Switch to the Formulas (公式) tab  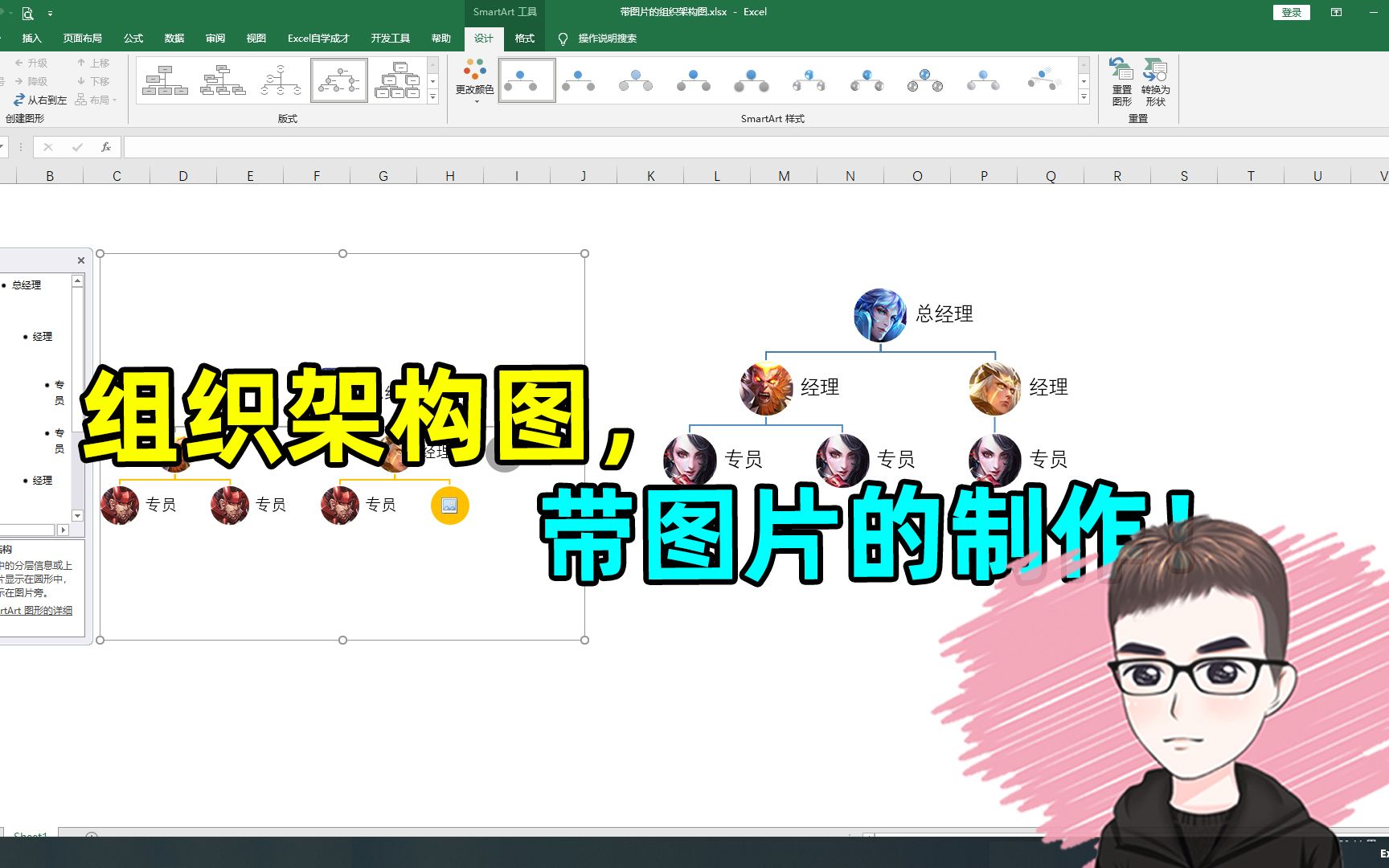coord(133,38)
